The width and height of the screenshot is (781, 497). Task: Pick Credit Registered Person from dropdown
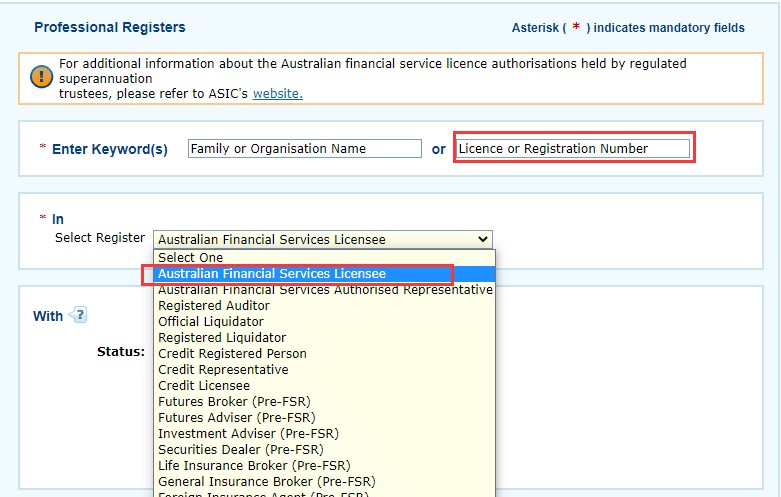(x=232, y=354)
